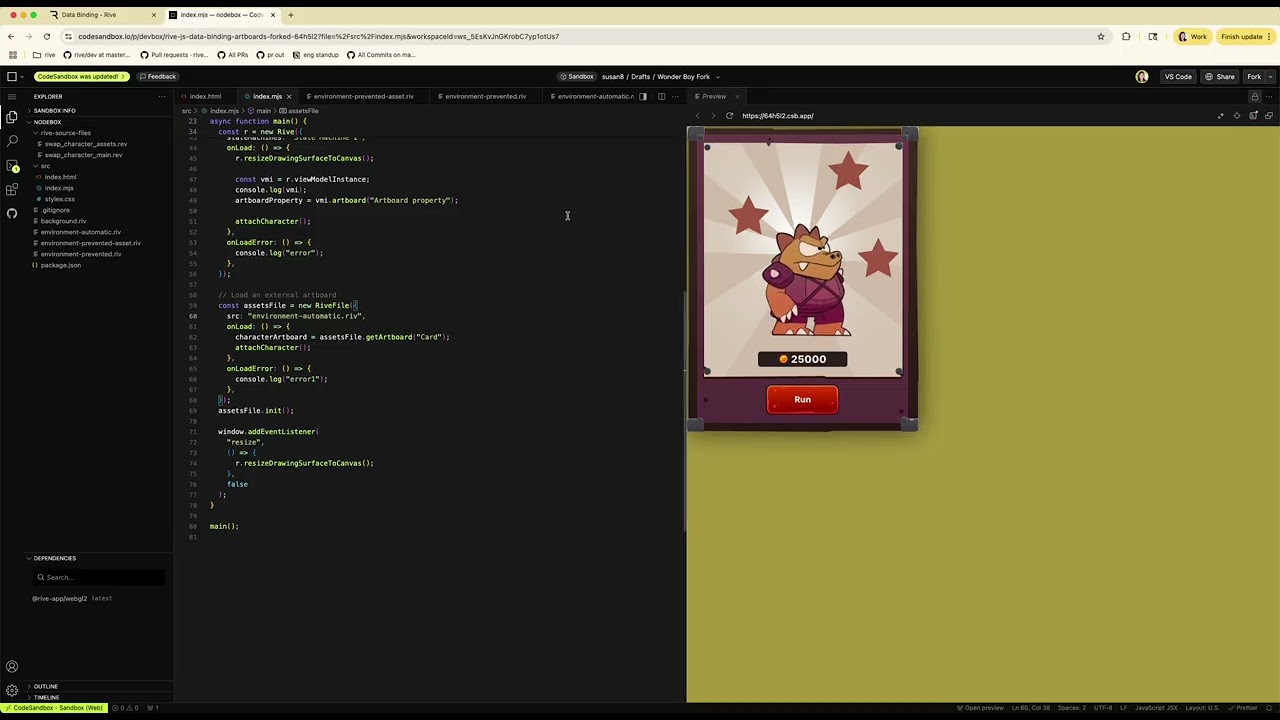The height and width of the screenshot is (720, 1280).
Task: Click the preview inspect diamond icon
Action: 1237,116
